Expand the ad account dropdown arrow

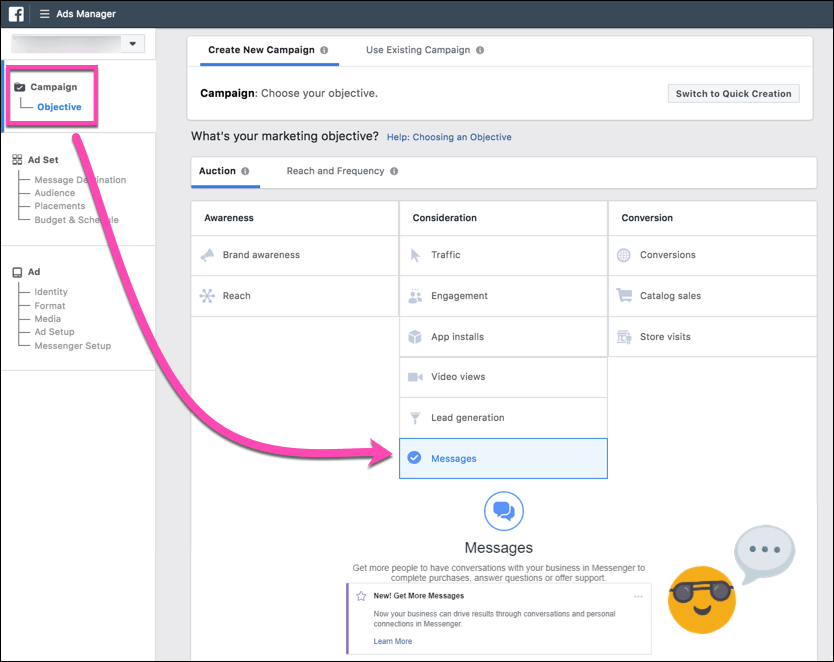point(132,44)
